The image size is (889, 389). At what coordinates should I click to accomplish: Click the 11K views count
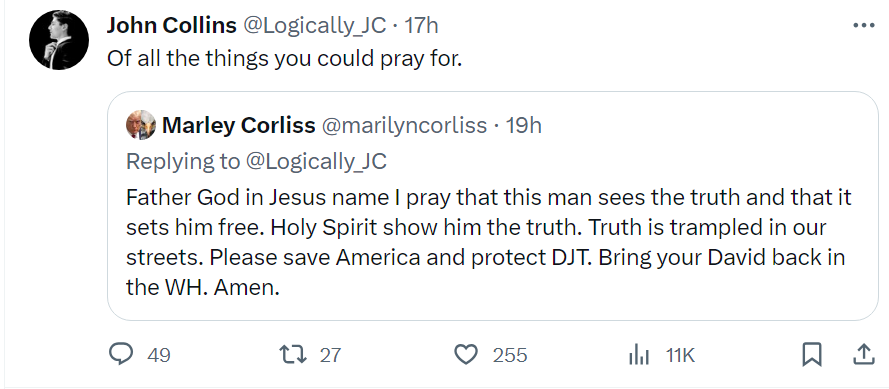680,356
